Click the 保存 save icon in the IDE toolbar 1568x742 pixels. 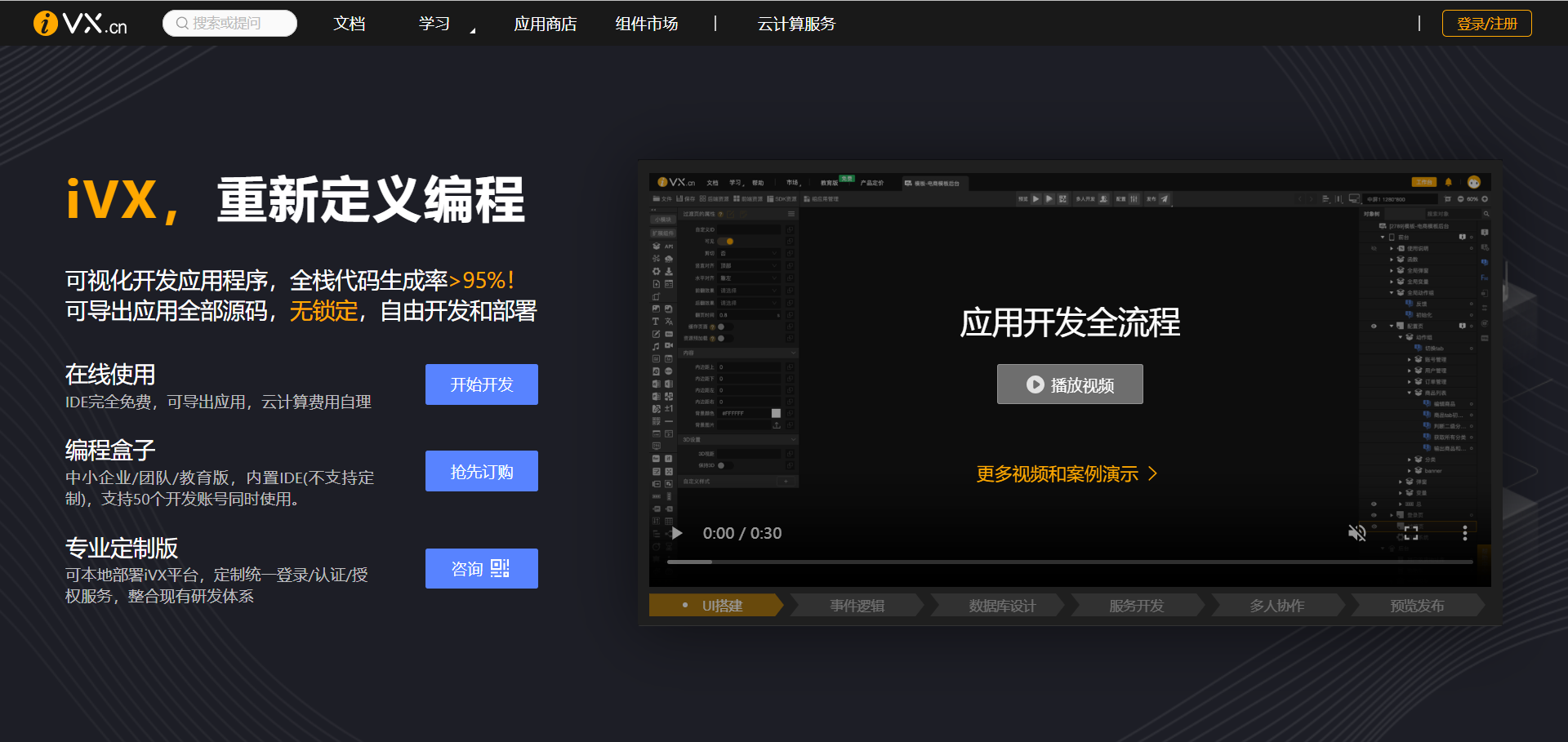click(679, 198)
